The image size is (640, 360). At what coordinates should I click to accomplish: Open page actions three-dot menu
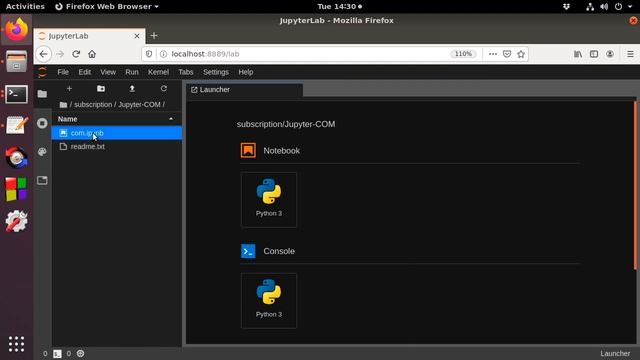coord(493,54)
